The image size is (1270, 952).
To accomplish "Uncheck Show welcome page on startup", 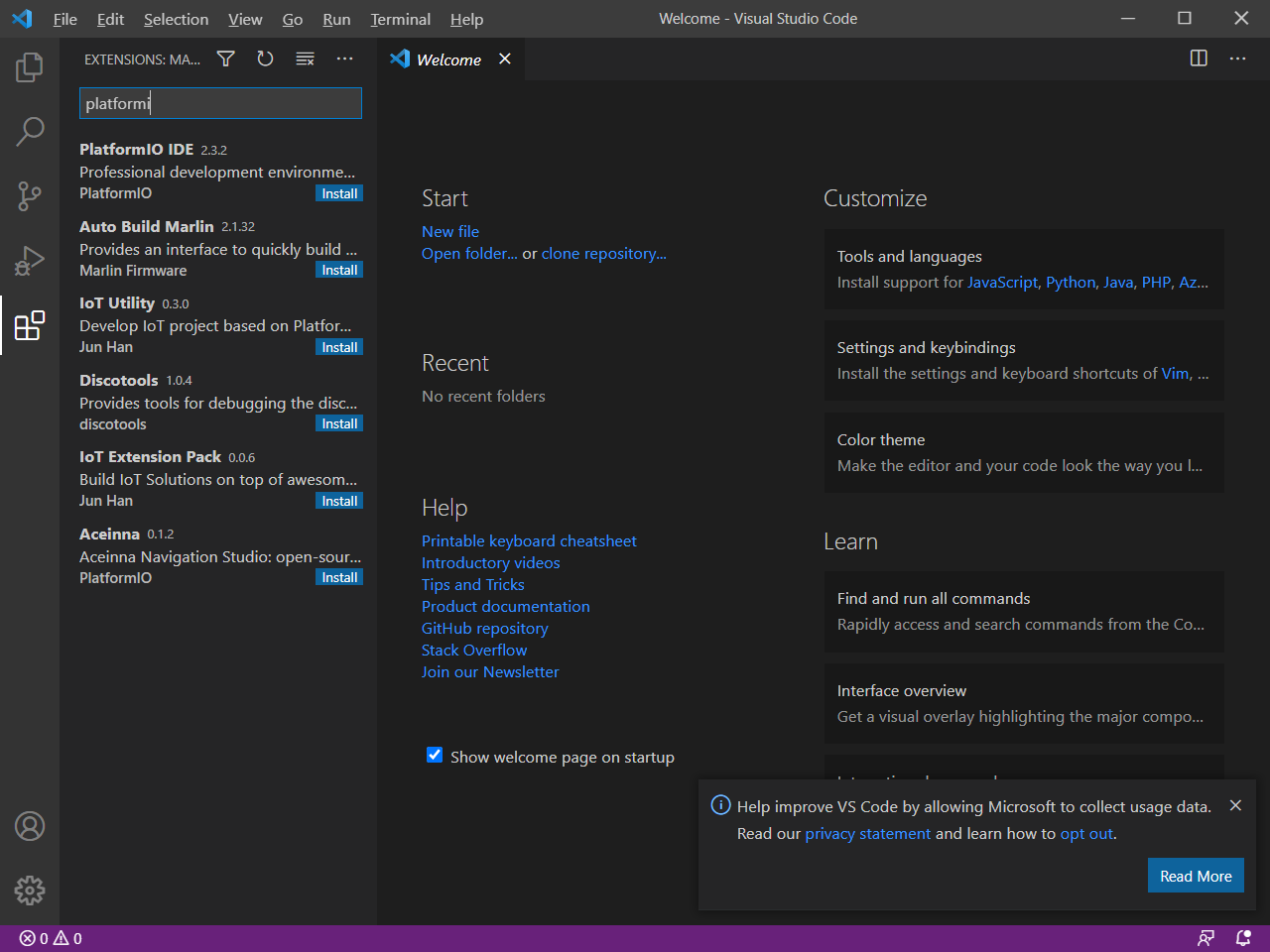I will click(435, 756).
